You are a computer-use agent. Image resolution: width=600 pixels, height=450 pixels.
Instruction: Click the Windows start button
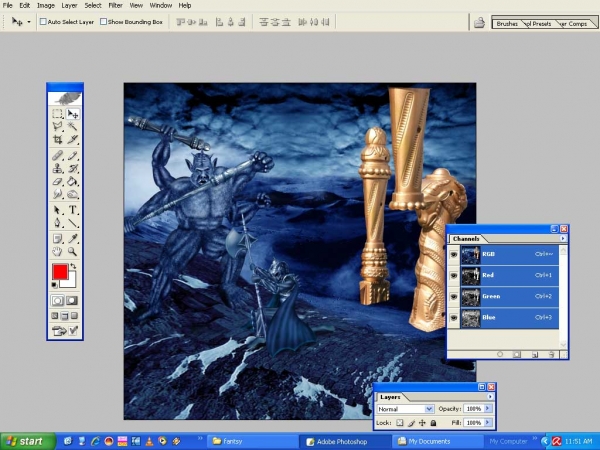tap(28, 441)
